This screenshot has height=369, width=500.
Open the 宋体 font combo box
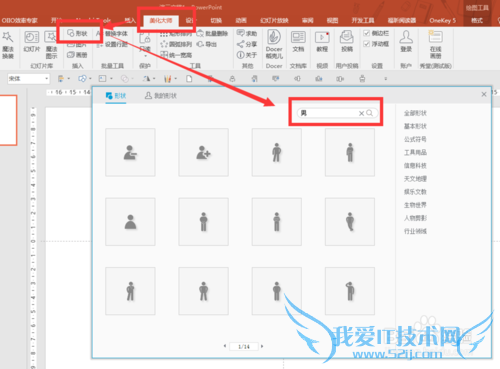point(29,79)
